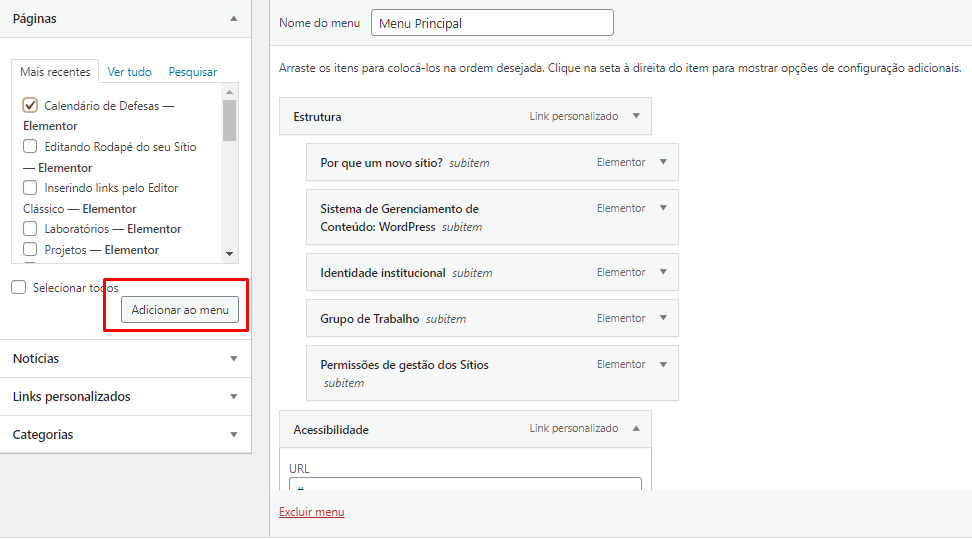Expand the Notícias section

[x=233, y=358]
